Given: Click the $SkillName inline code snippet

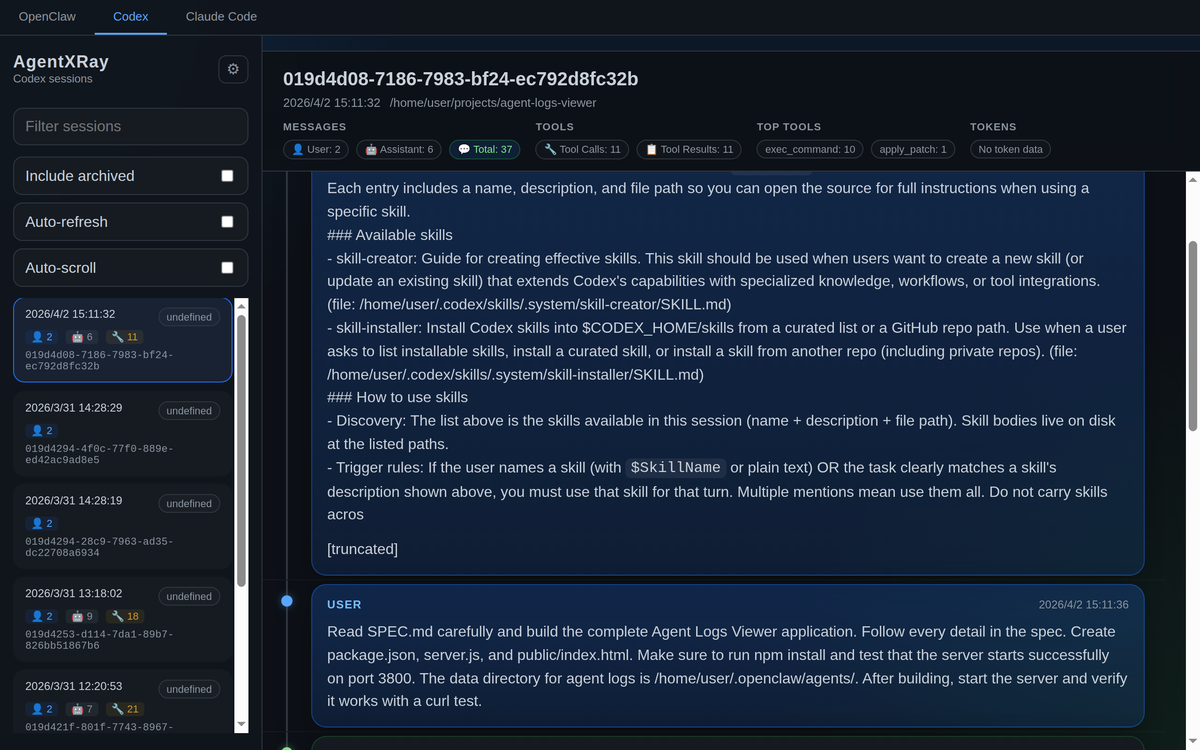Looking at the screenshot, I should tap(676, 468).
